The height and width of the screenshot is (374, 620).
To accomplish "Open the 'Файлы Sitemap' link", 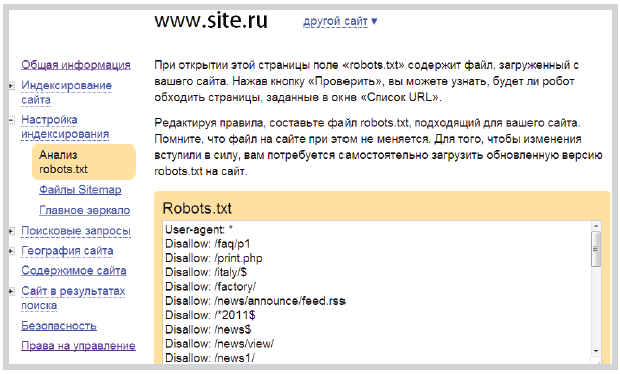I will tap(80, 190).
